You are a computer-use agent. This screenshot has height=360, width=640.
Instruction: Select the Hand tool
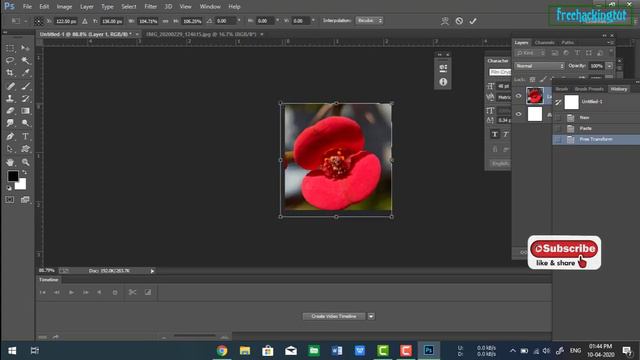point(10,162)
